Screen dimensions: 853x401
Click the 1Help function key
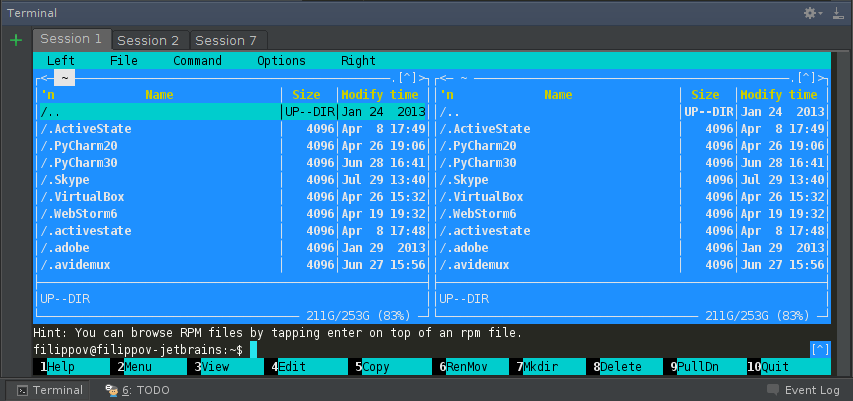[71, 367]
